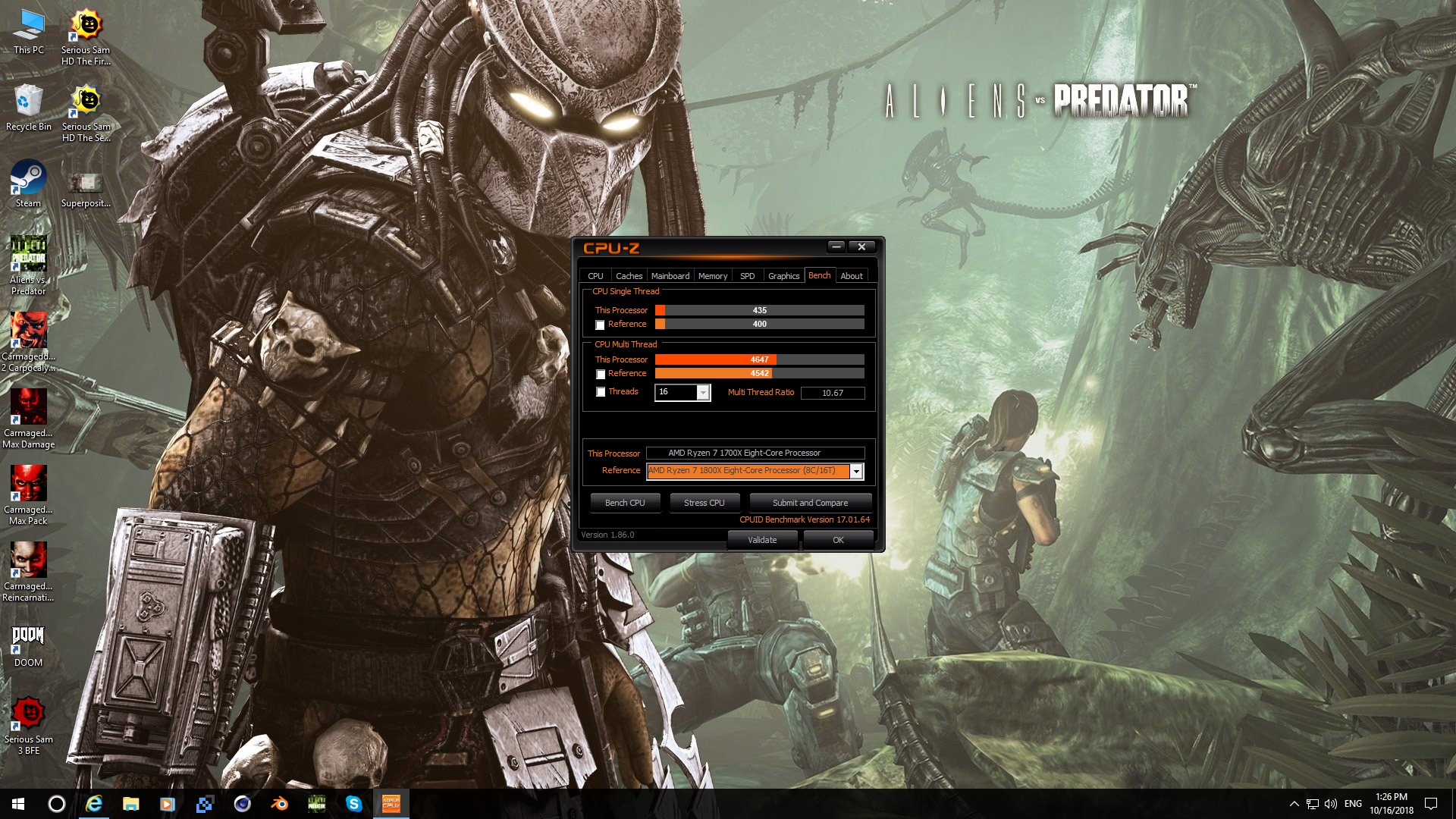The height and width of the screenshot is (819, 1456).
Task: Open the Windows Start menu
Action: pos(18,804)
